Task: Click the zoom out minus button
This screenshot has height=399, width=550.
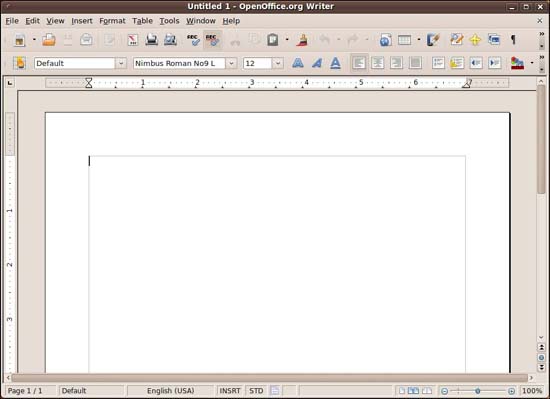Action: pyautogui.click(x=444, y=391)
